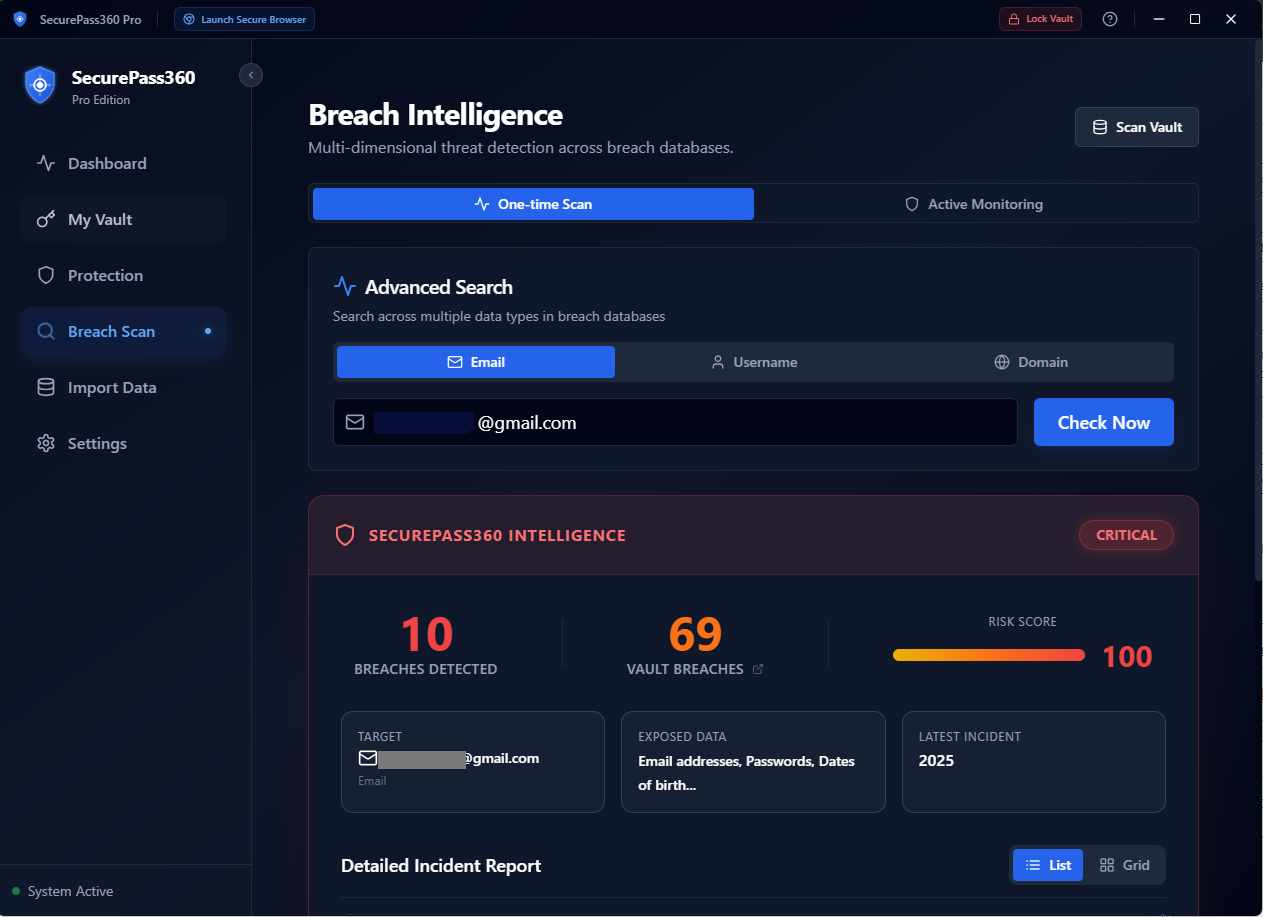Click the email address input field
This screenshot has height=917, width=1263.
pyautogui.click(x=675, y=422)
